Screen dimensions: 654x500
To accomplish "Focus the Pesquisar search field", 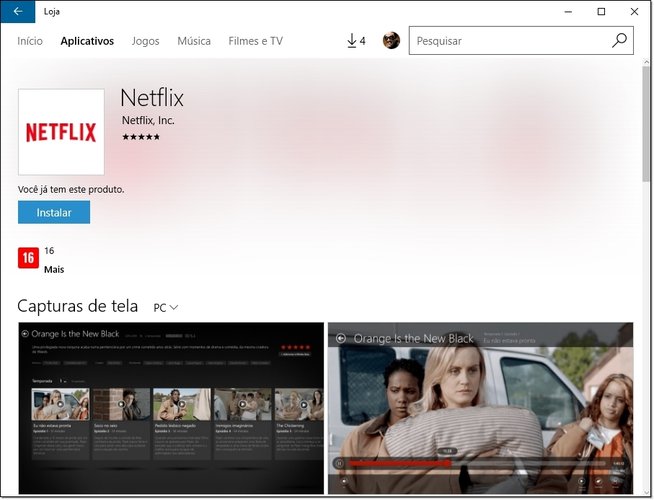I will [521, 40].
